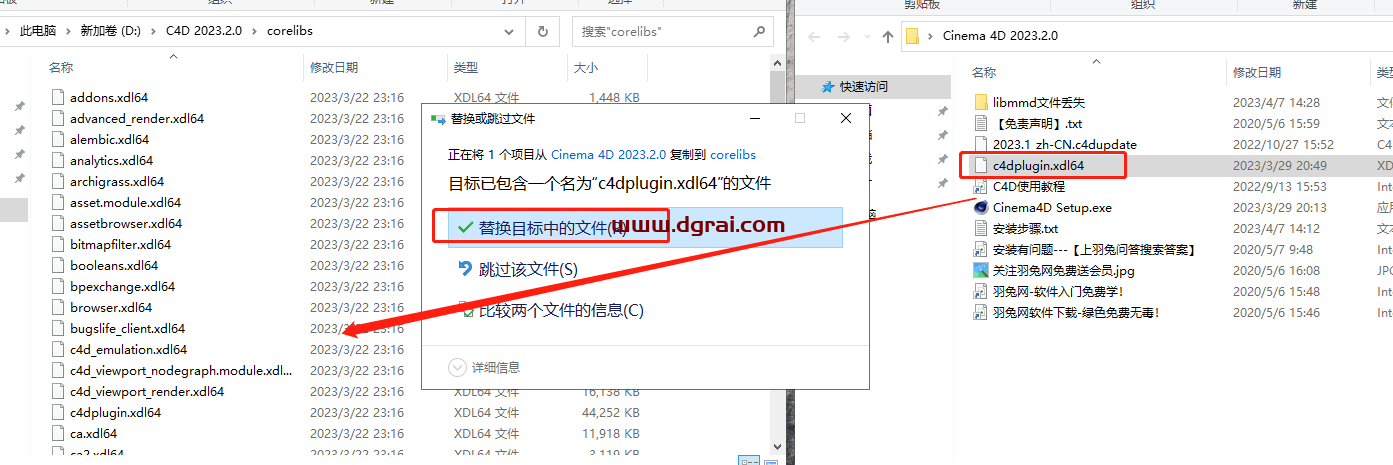Image resolution: width=1393 pixels, height=465 pixels.
Task: Click into the 搜索"corelibs" search field
Action: tap(660, 31)
